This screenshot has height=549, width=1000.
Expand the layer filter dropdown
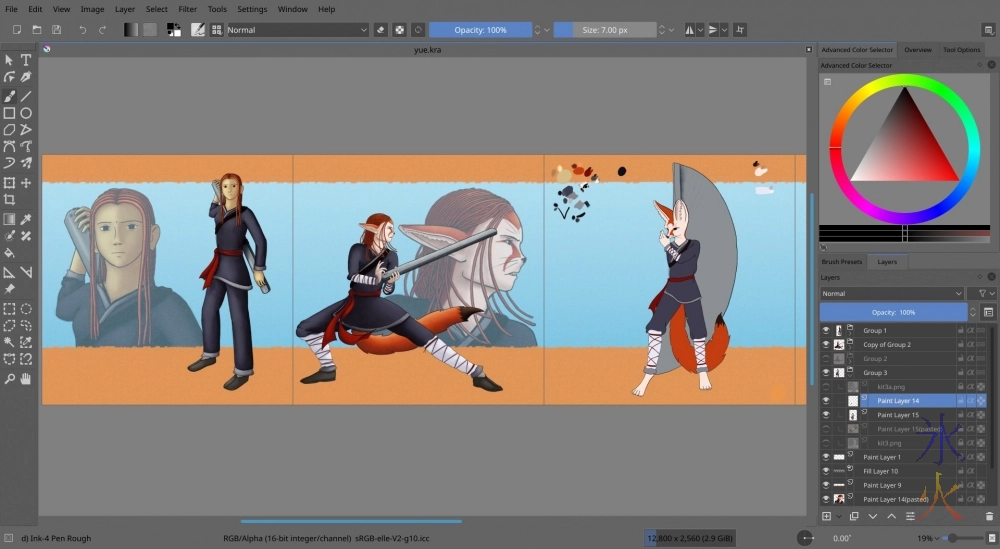click(x=980, y=294)
